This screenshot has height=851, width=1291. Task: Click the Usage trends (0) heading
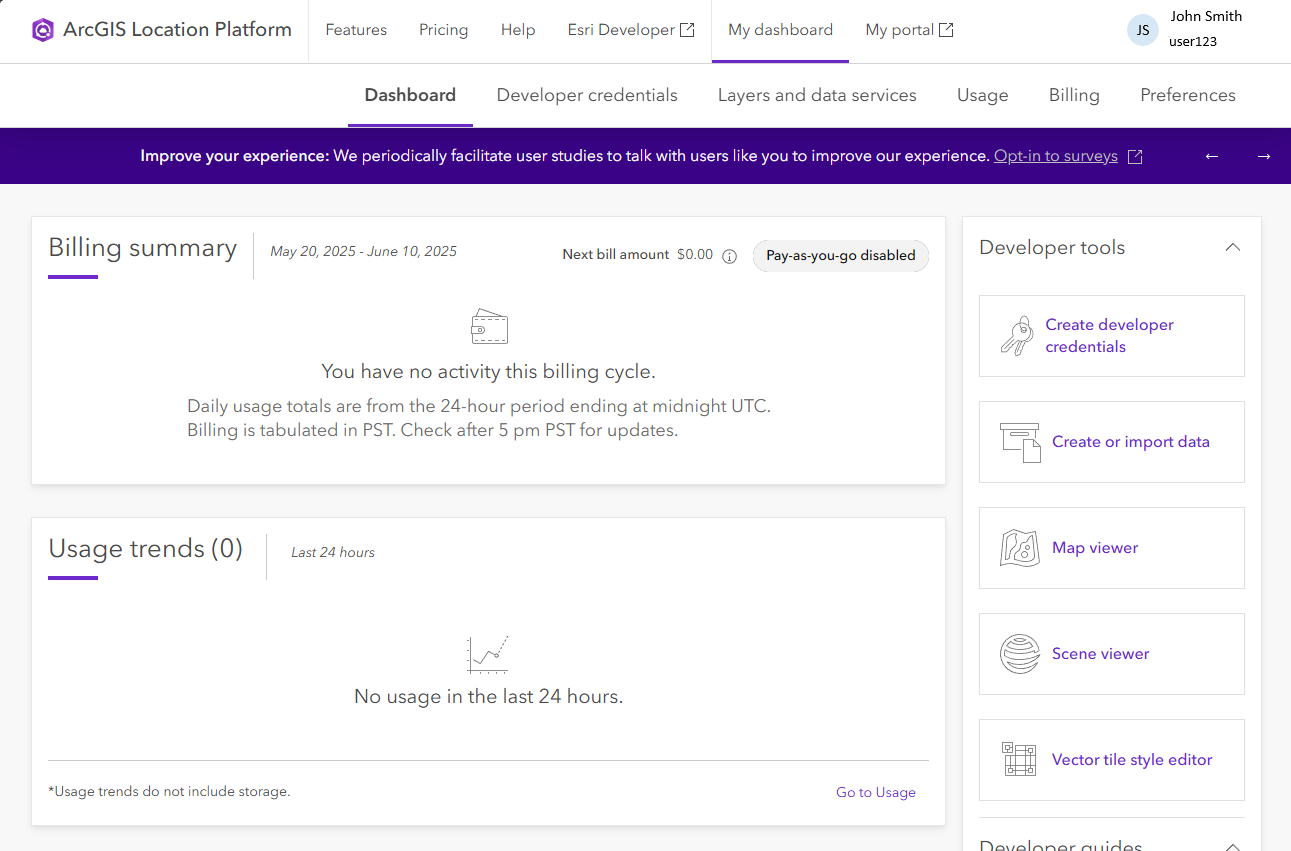click(146, 549)
